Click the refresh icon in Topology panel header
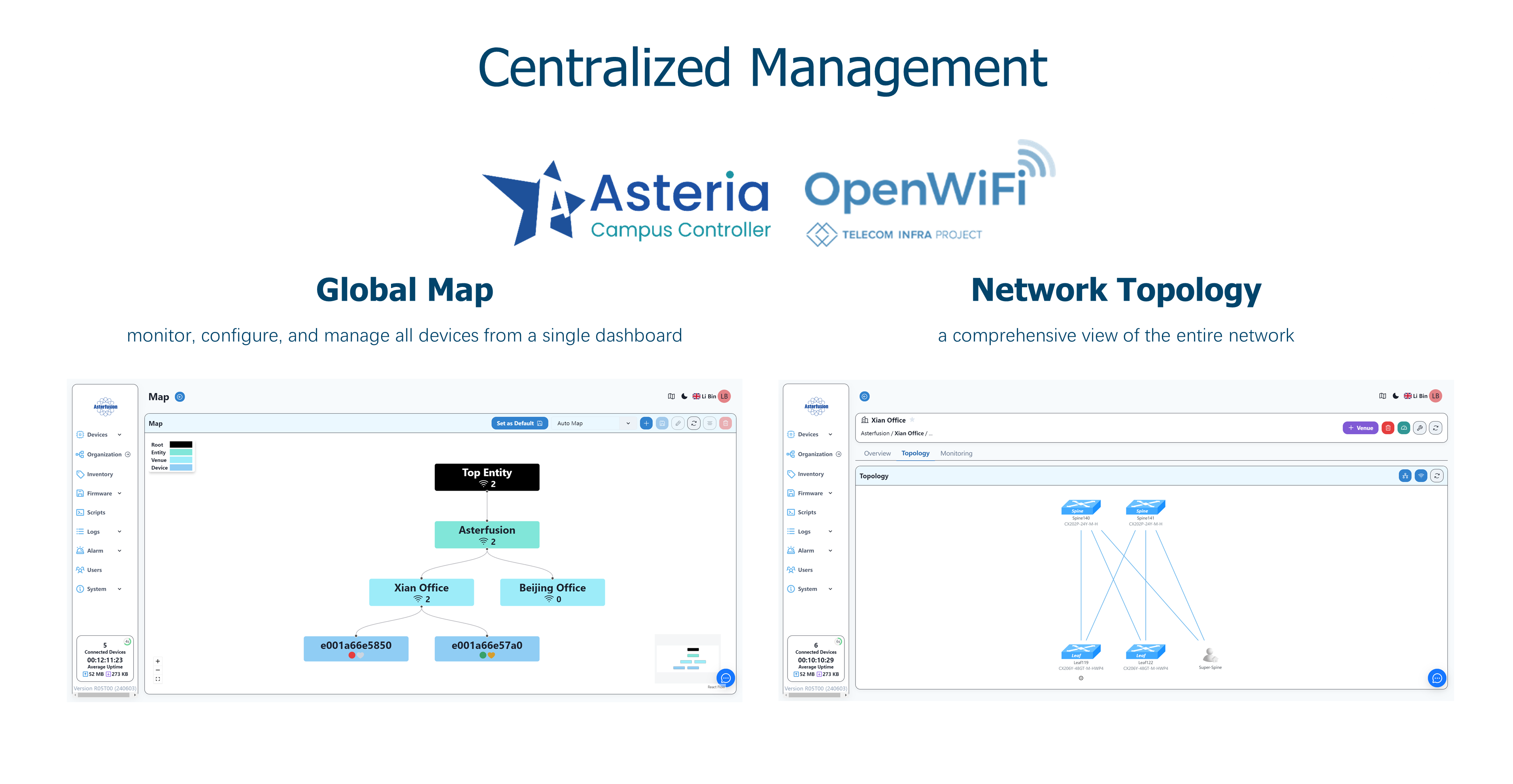The height and width of the screenshot is (784, 1513). tap(1437, 476)
